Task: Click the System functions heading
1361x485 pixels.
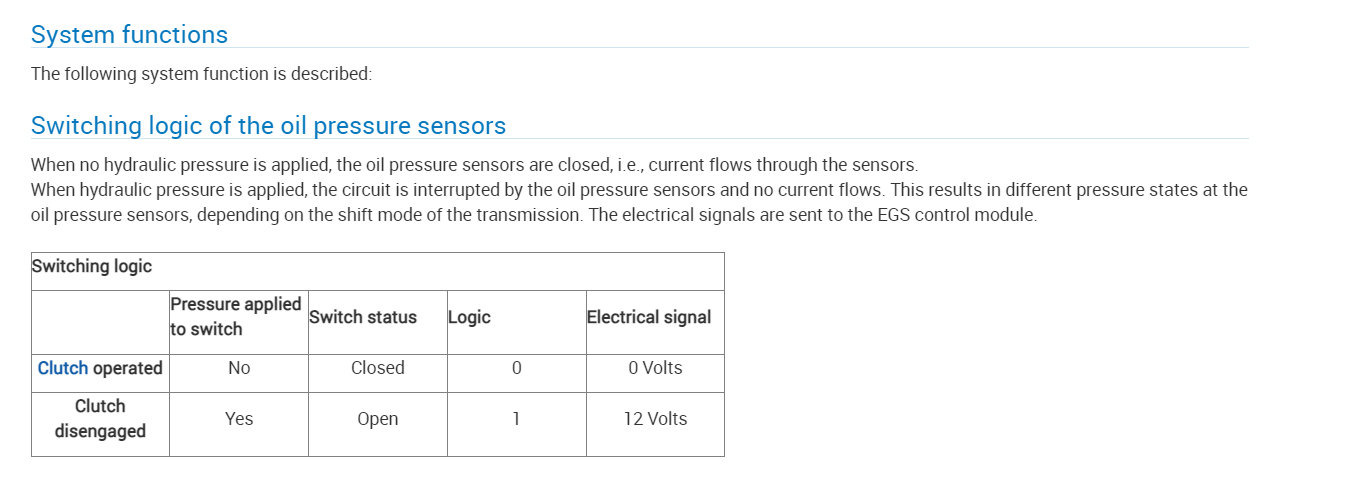Action: click(x=129, y=35)
